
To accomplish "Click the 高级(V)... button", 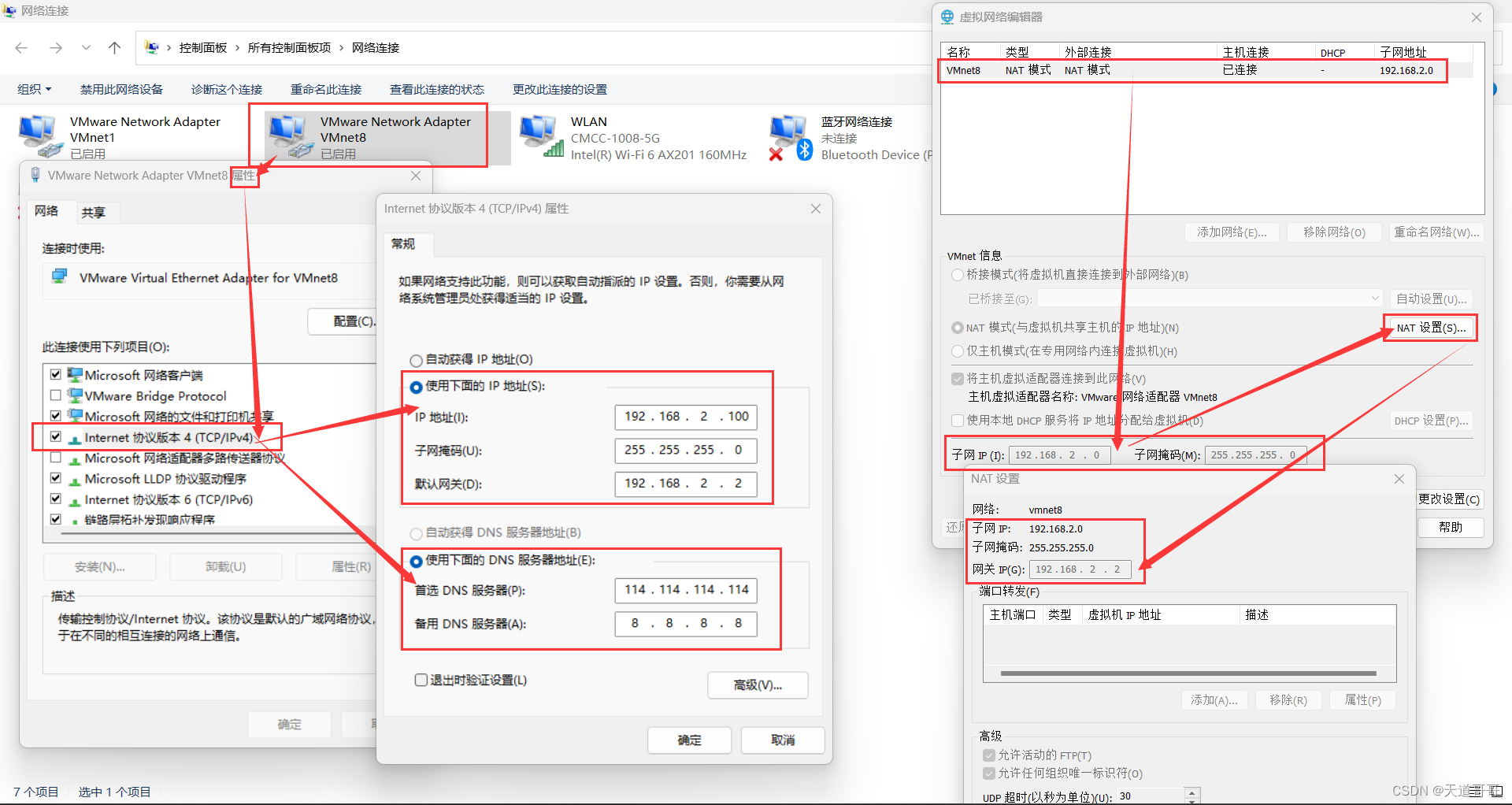I will tap(758, 685).
